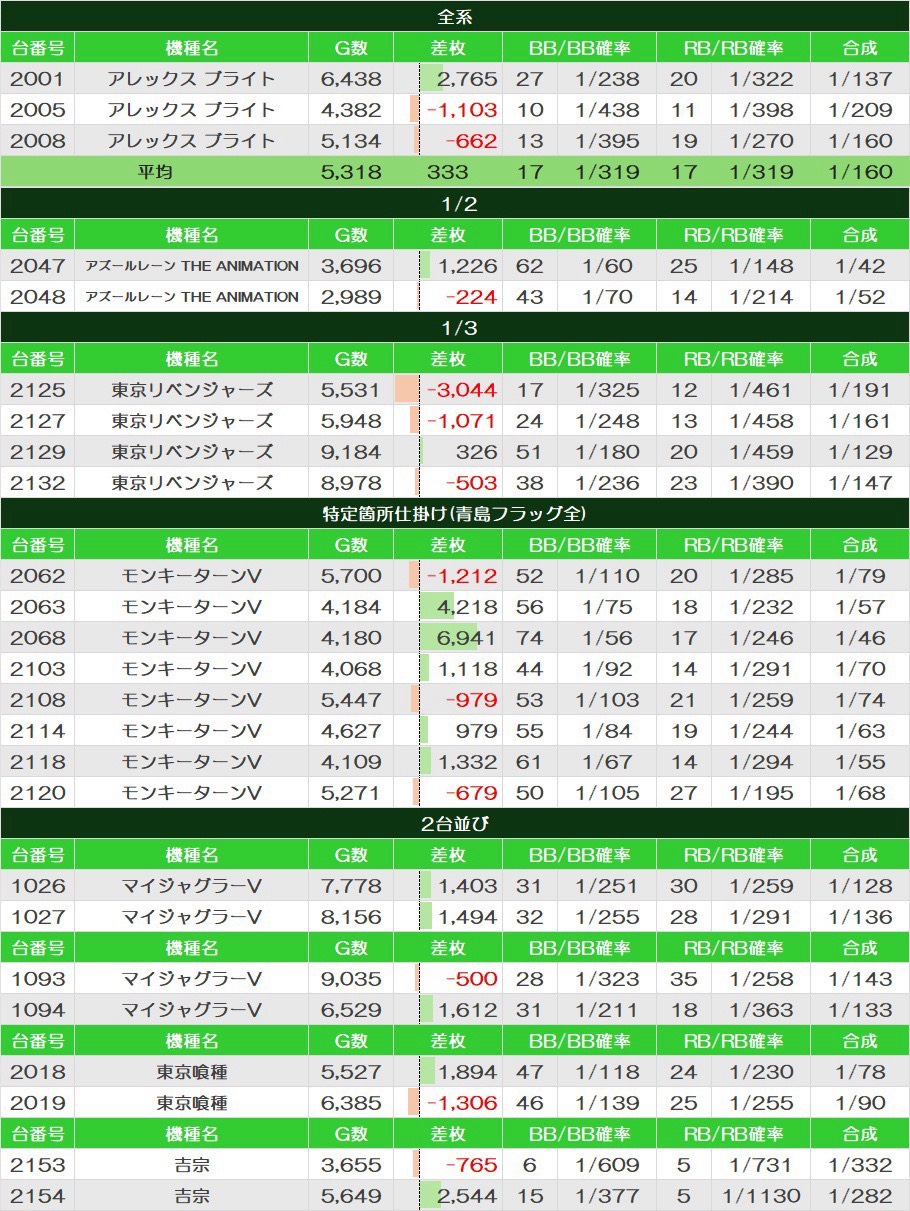Click the 4,218 difference value
Image resolution: width=910 pixels, height=1211 pixels.
coord(467,606)
